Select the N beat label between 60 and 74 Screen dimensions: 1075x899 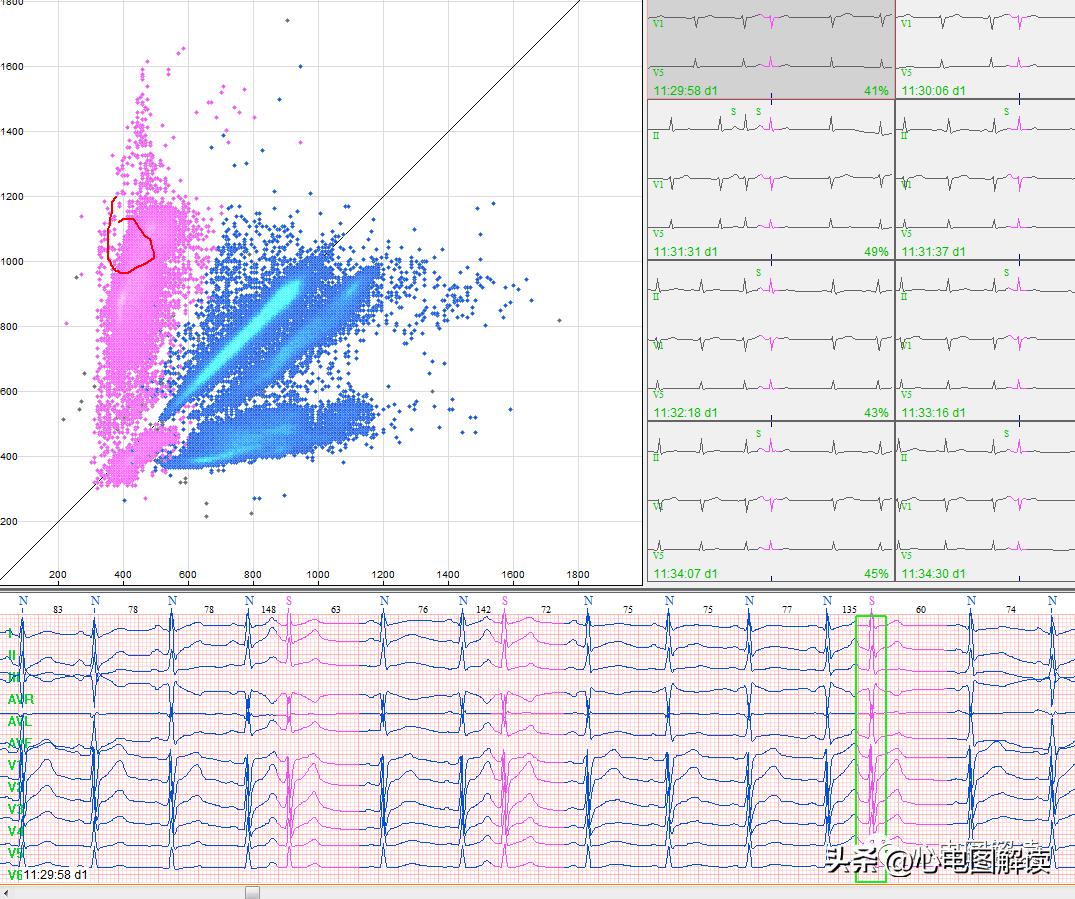click(971, 600)
